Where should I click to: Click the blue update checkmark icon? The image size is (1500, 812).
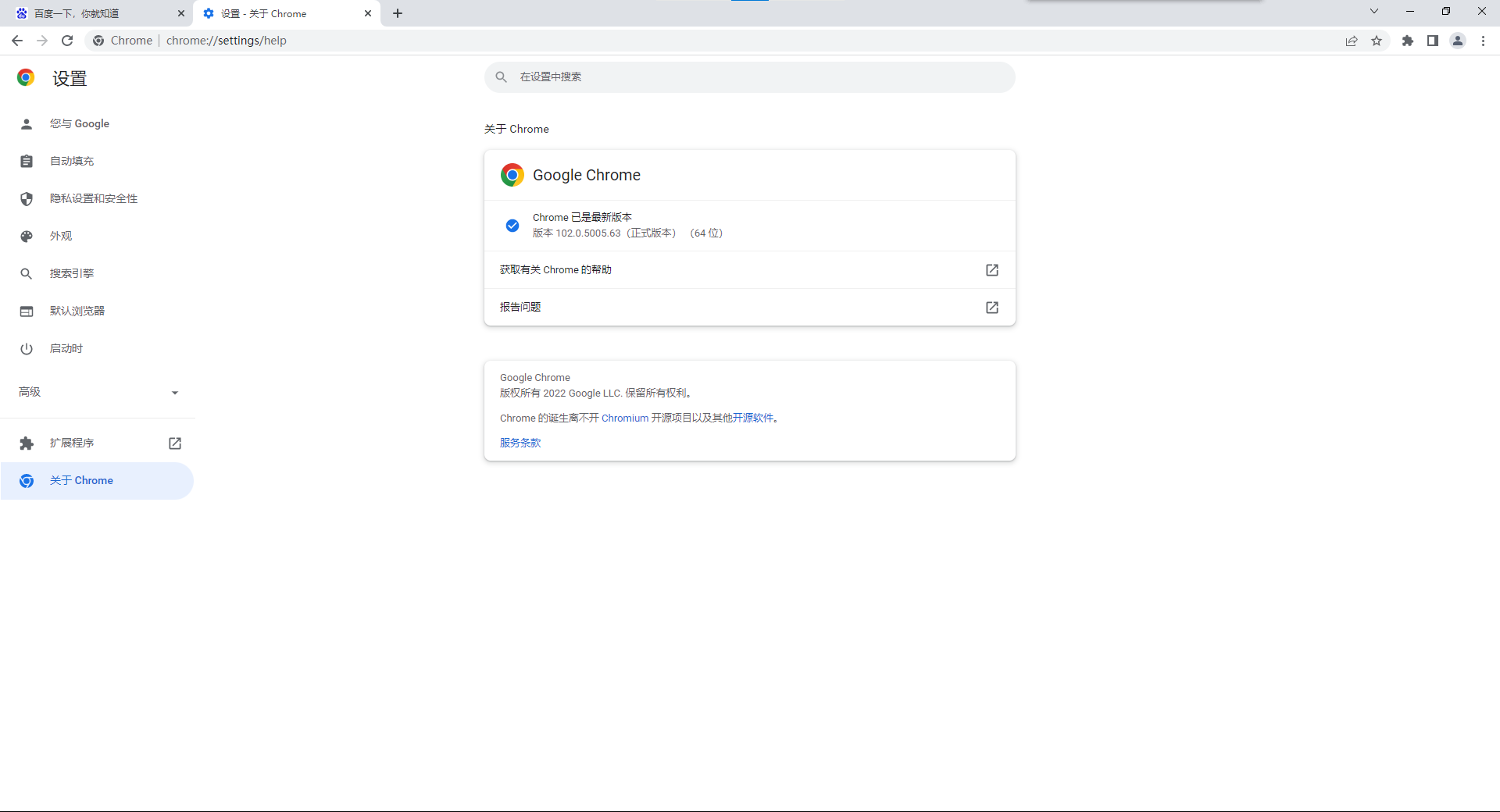(512, 226)
